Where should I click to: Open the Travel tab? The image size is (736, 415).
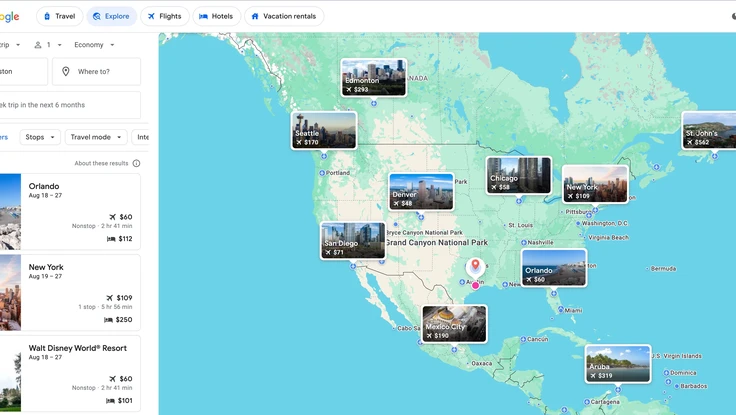point(60,16)
